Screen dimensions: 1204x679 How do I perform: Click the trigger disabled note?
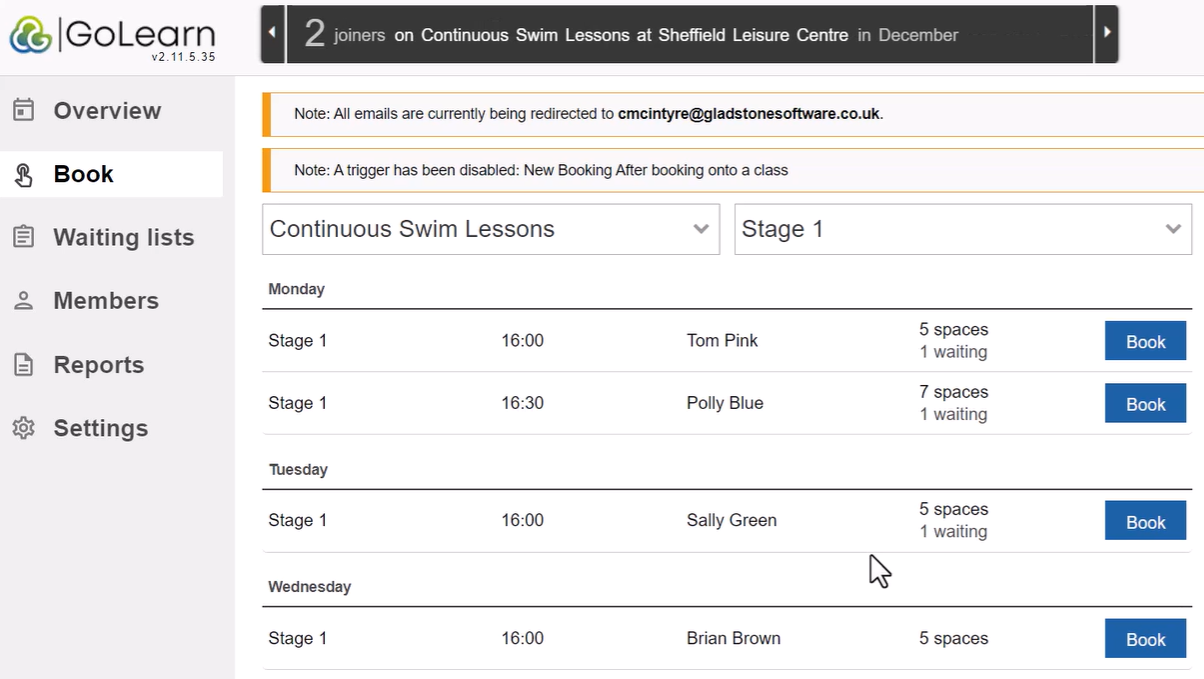[x=541, y=170]
